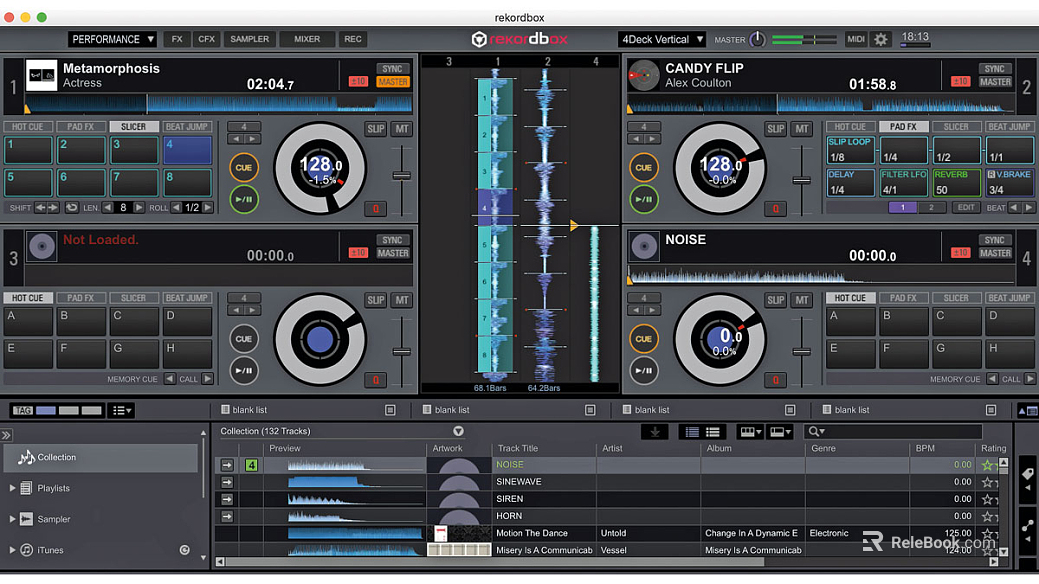This screenshot has width=1039, height=584.
Task: Enable MT master tempo on deck 2
Action: point(802,129)
